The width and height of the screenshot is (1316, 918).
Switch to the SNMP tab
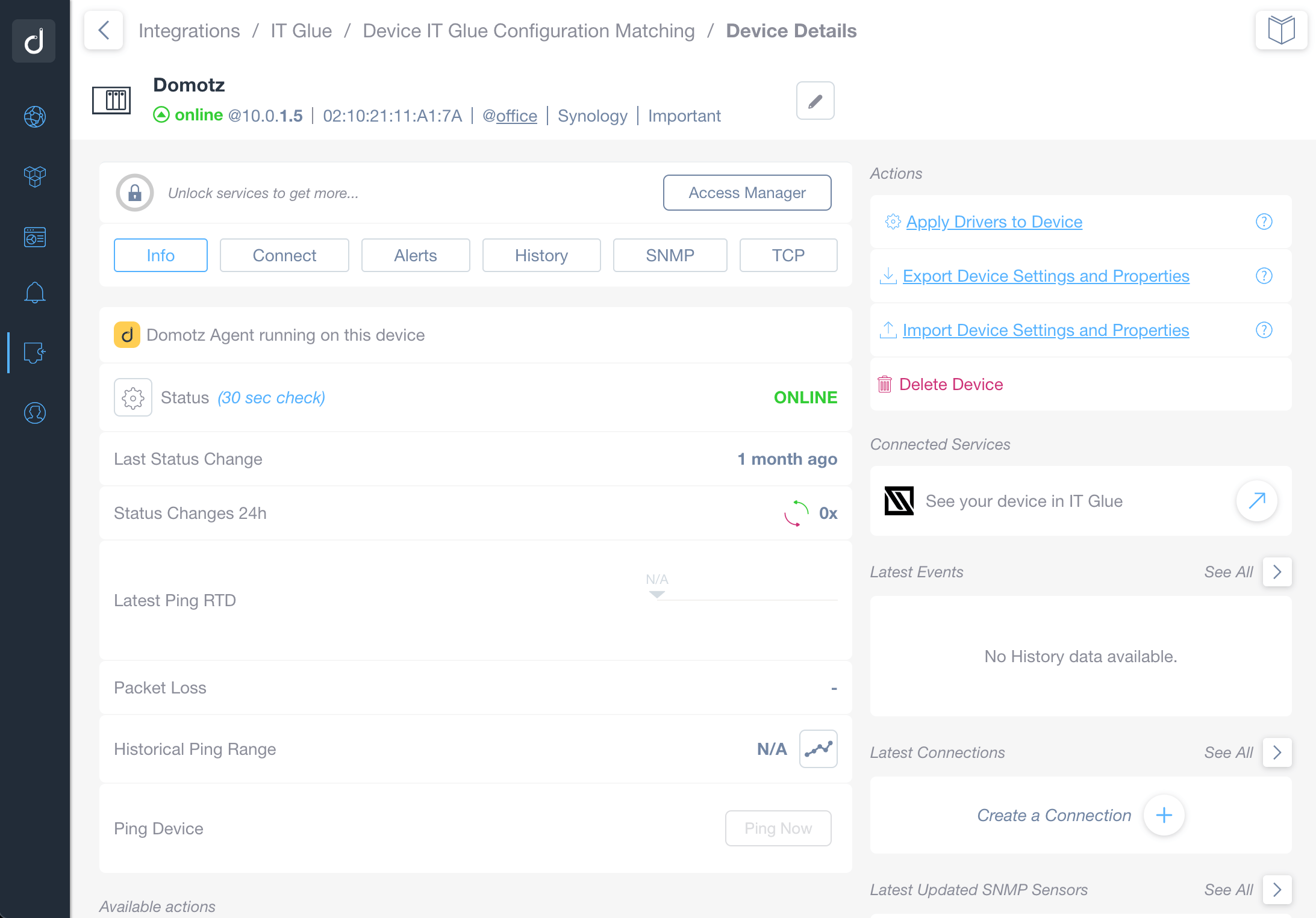click(x=670, y=255)
